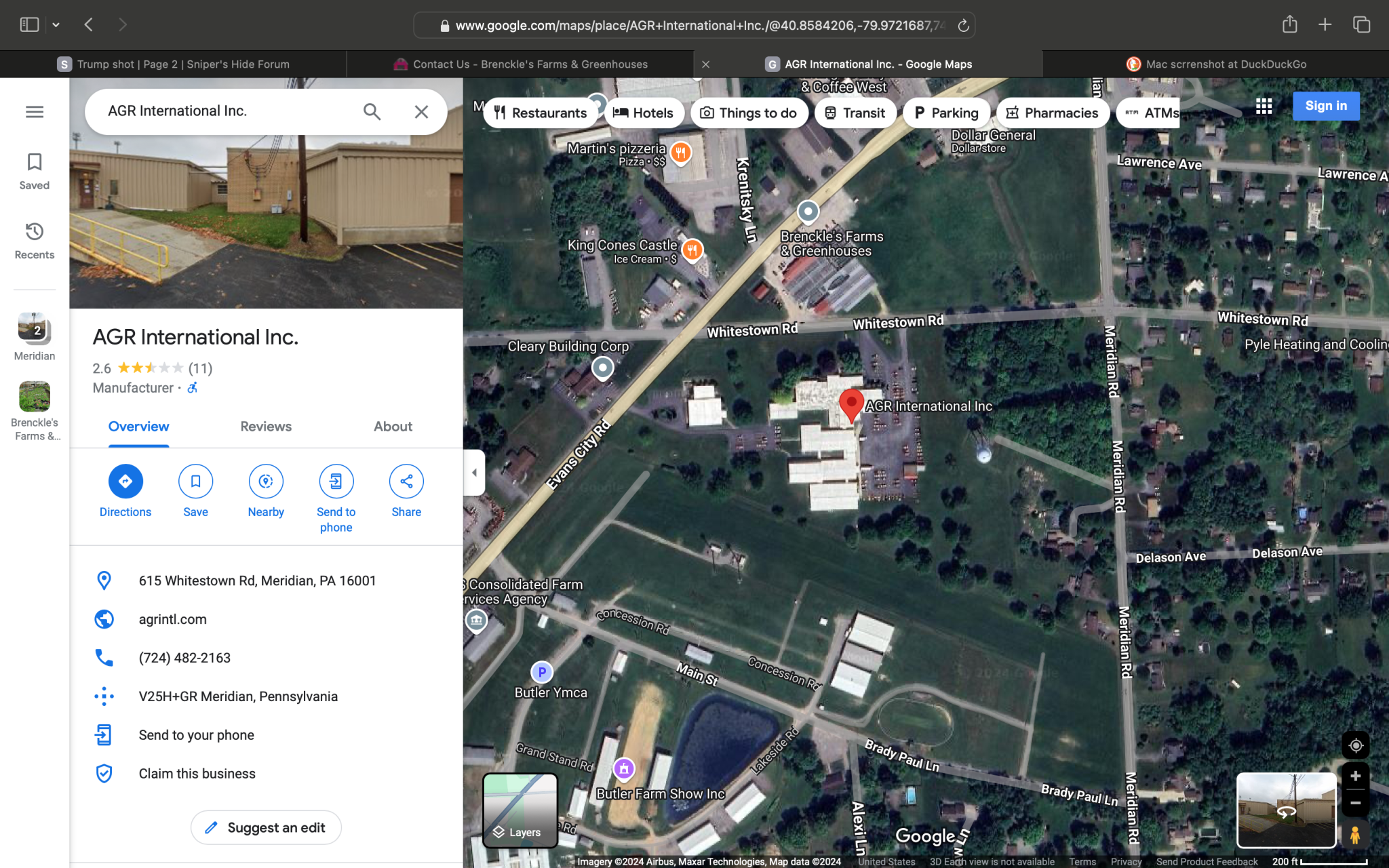Open Recents history in sidebar
The width and height of the screenshot is (1389, 868).
35,241
